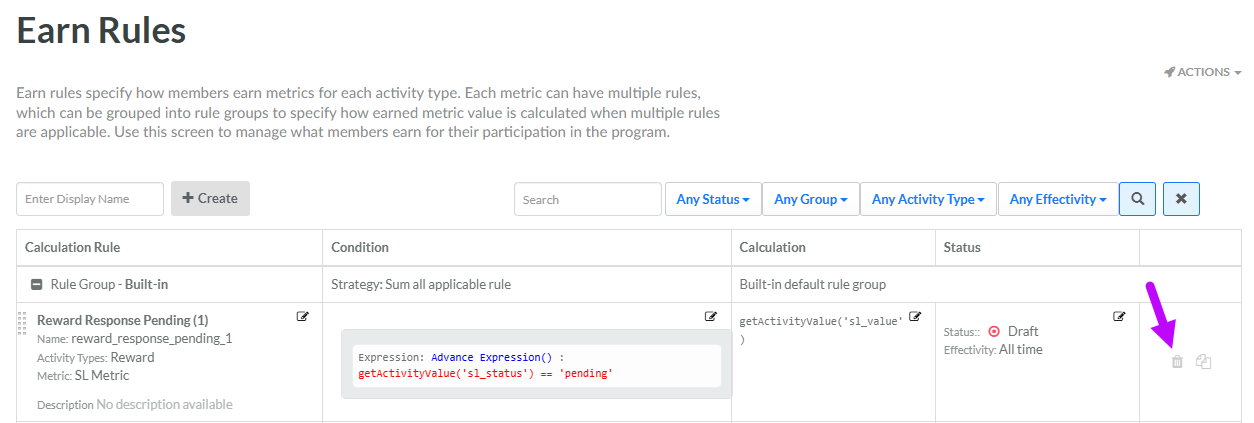Edit the condition expression
Screen dimensions: 1254x423
coord(711,317)
